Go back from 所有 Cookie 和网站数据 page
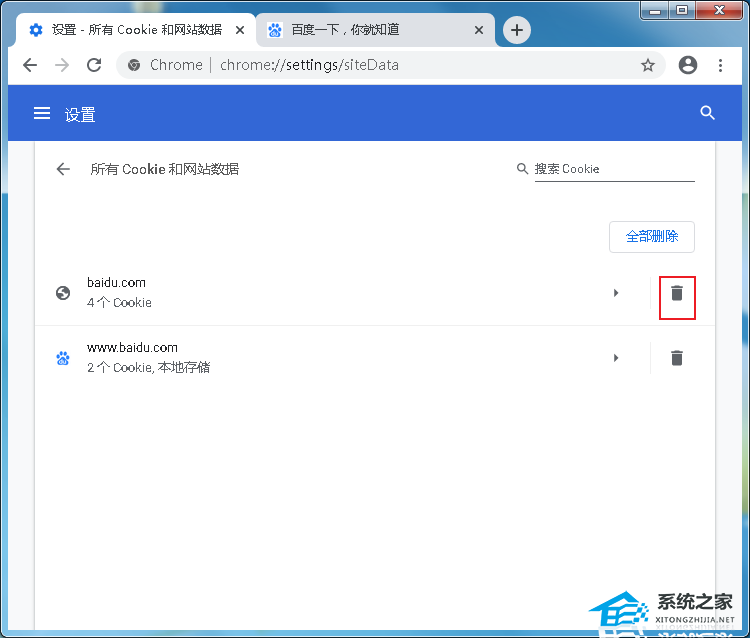 pyautogui.click(x=63, y=169)
